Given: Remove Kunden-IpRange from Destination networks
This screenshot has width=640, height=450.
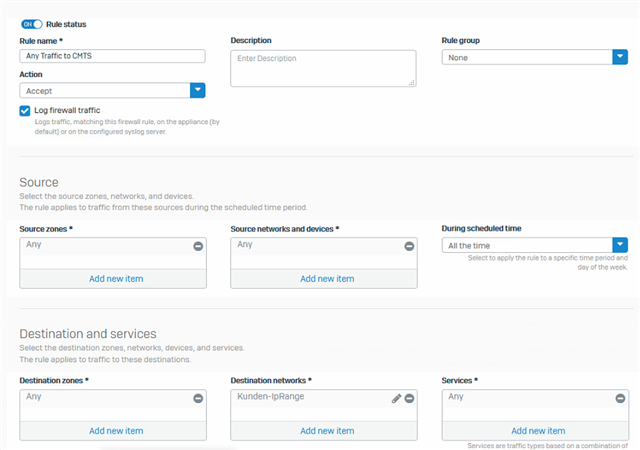Looking at the screenshot, I should pos(409,399).
